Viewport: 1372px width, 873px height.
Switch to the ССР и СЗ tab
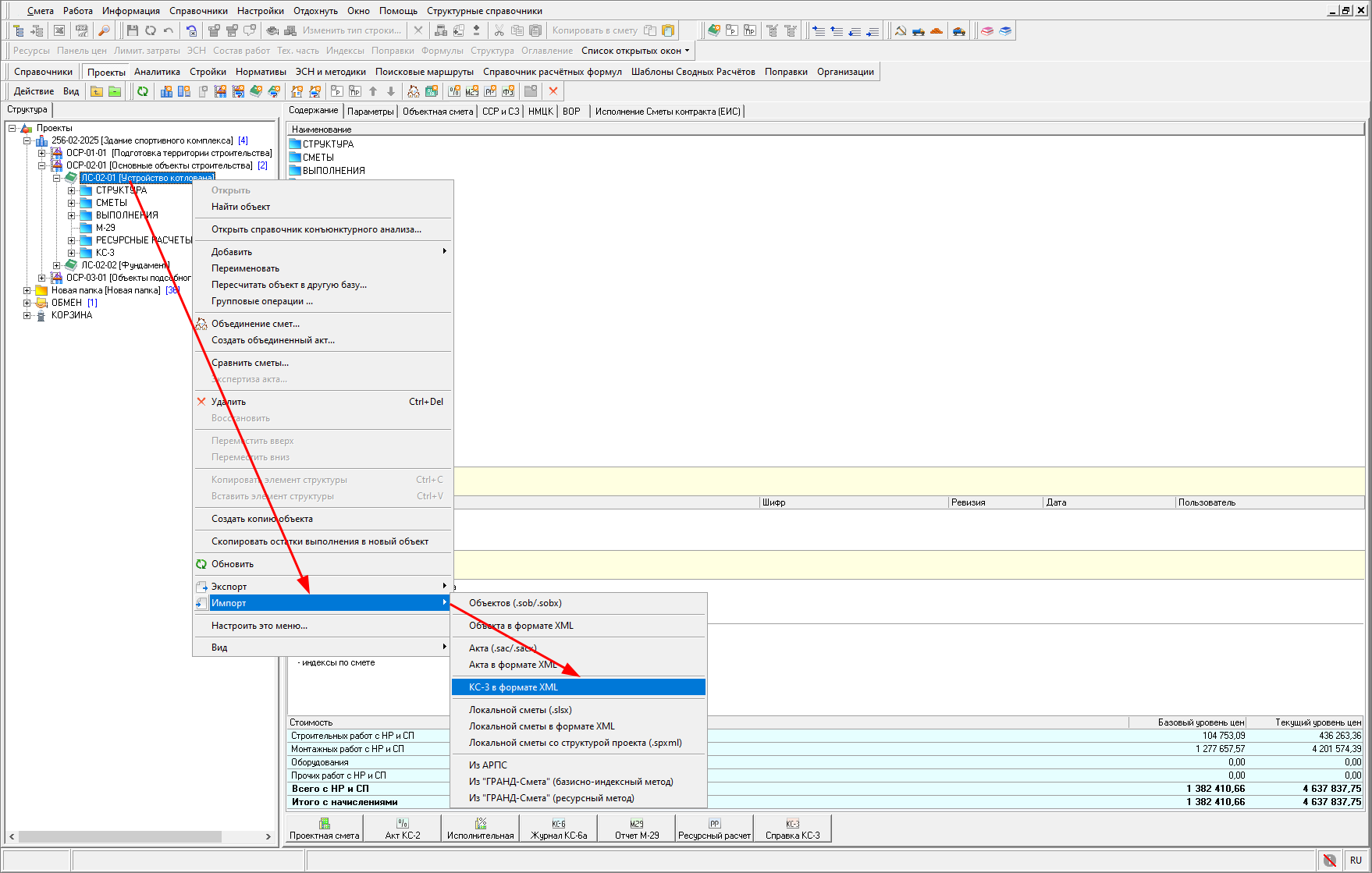500,112
